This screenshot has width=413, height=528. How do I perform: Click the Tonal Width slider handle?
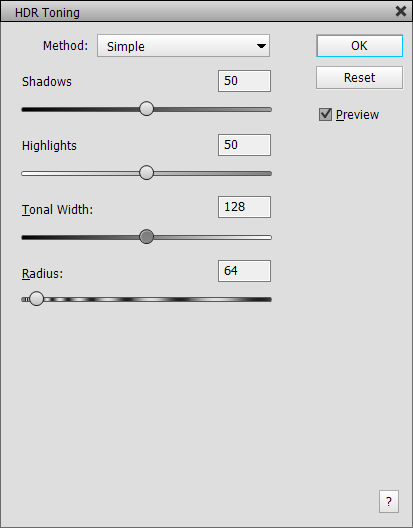(x=147, y=237)
